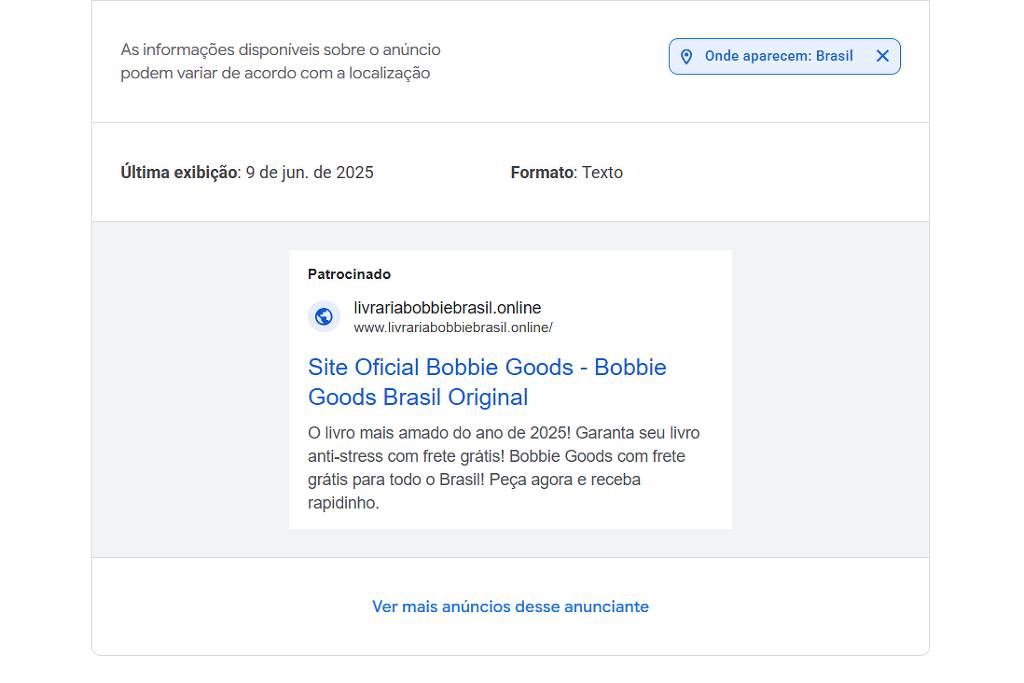Screen dimensions: 1024x683
Task: Click the word "rapidinho." in the ad
Action: tap(343, 503)
